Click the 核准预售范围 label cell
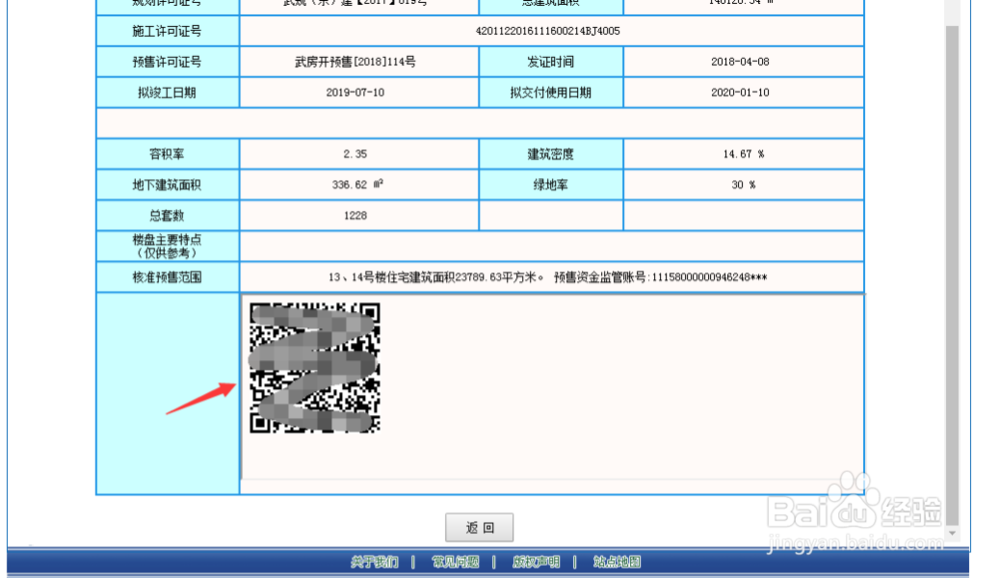 [x=168, y=277]
